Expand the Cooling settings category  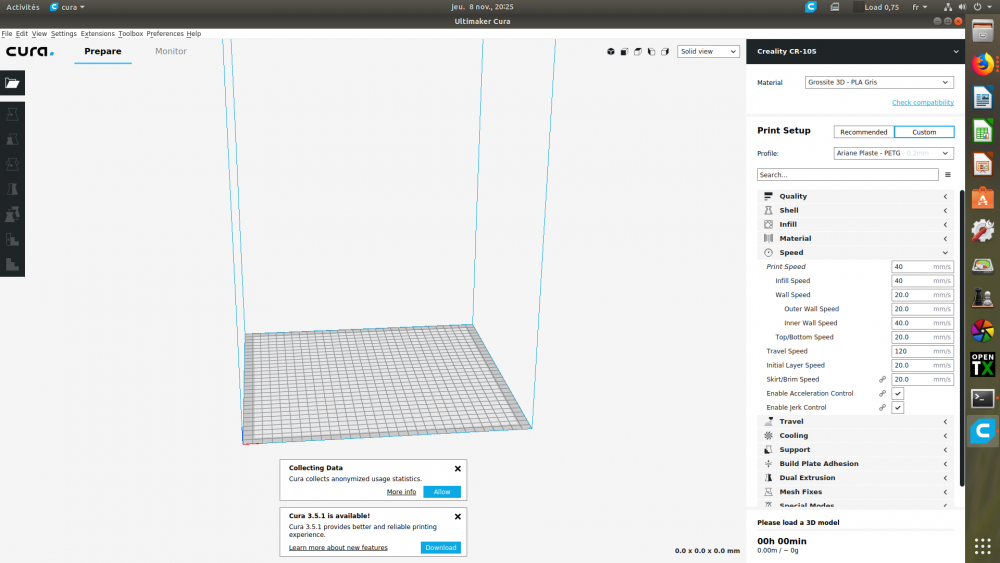pyautogui.click(x=855, y=435)
